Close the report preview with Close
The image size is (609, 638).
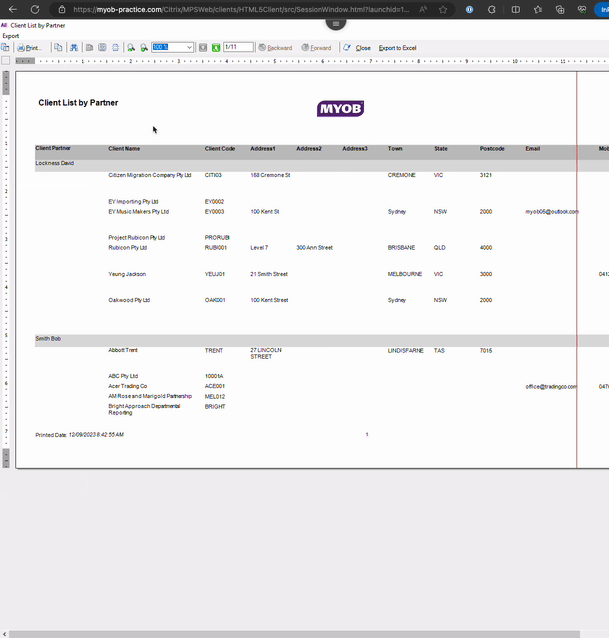click(x=357, y=47)
